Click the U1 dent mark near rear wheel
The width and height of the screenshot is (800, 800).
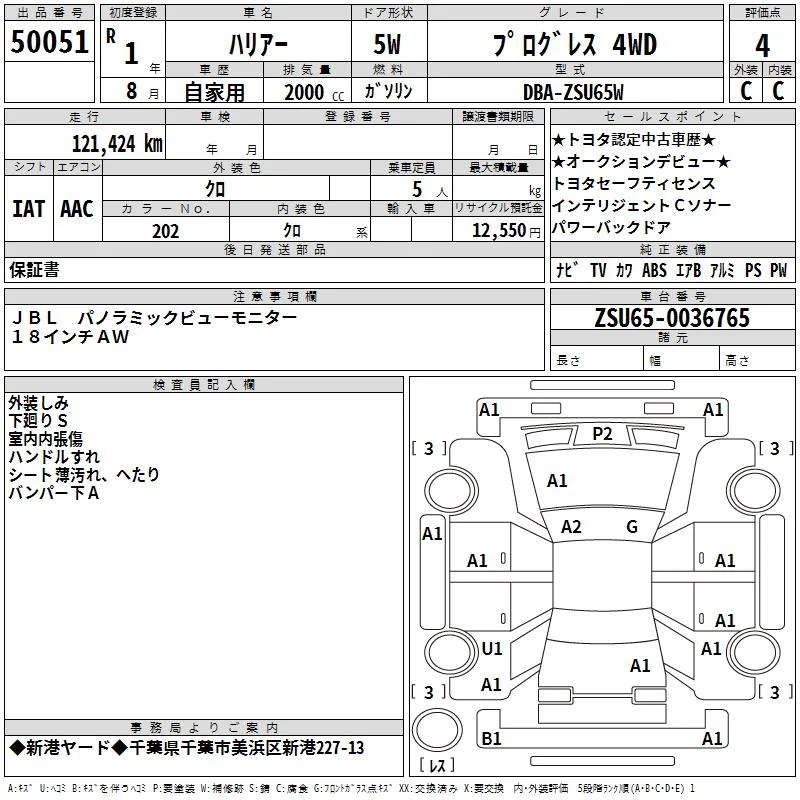click(x=492, y=648)
